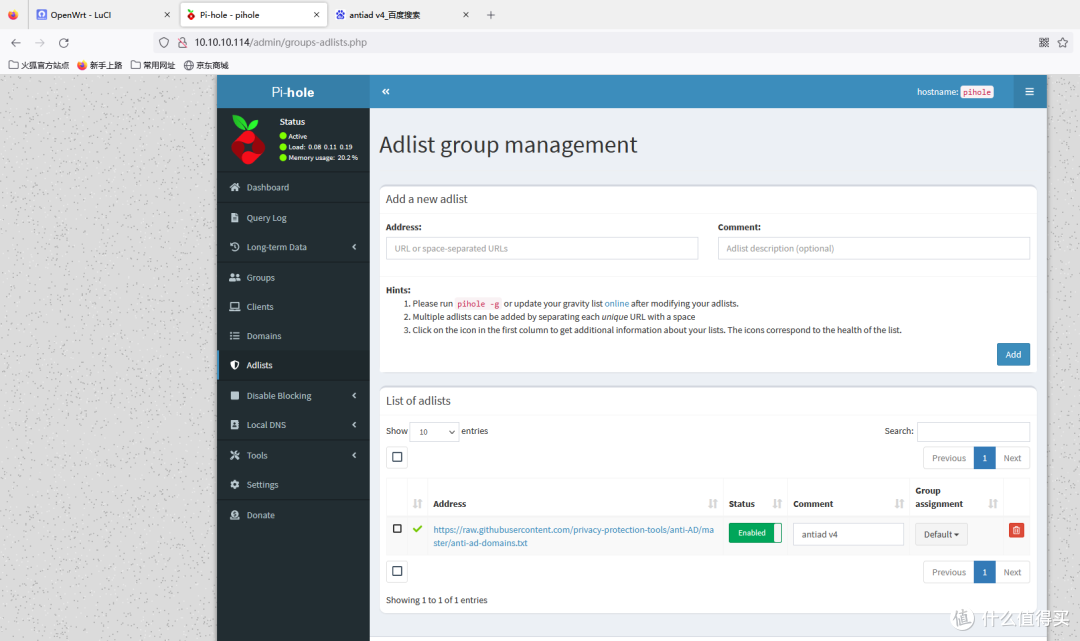Select the anti-AD adlist row checkbox
Screen dimensions: 1080x641
(397, 529)
